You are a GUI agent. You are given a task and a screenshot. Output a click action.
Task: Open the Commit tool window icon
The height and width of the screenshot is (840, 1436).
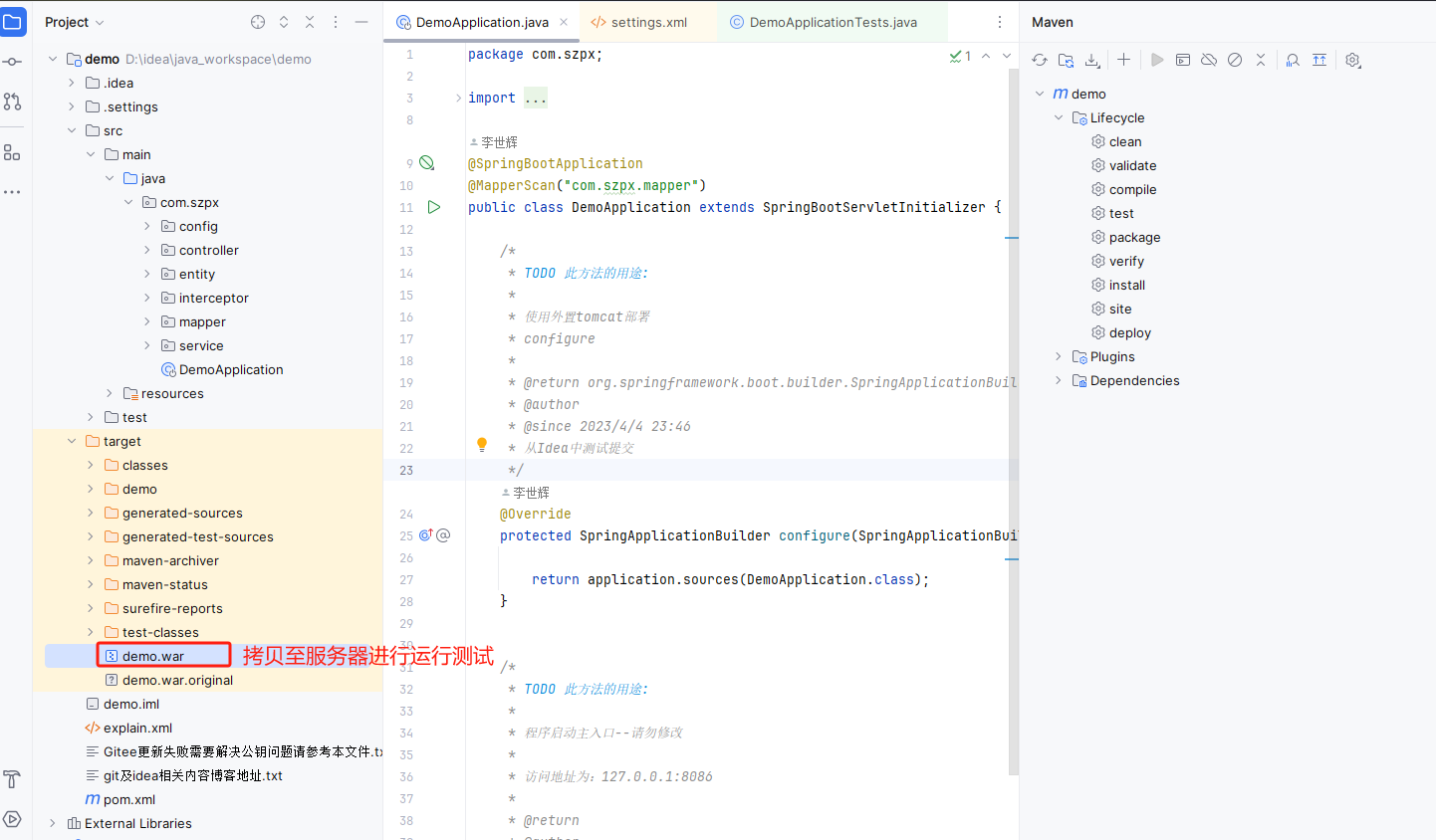pyautogui.click(x=13, y=62)
